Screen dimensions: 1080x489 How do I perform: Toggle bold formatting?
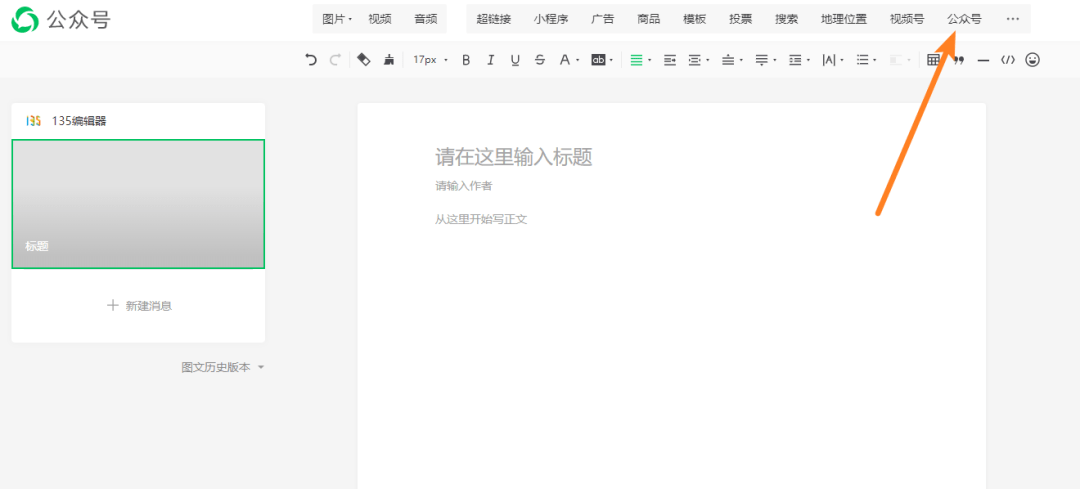pos(466,60)
